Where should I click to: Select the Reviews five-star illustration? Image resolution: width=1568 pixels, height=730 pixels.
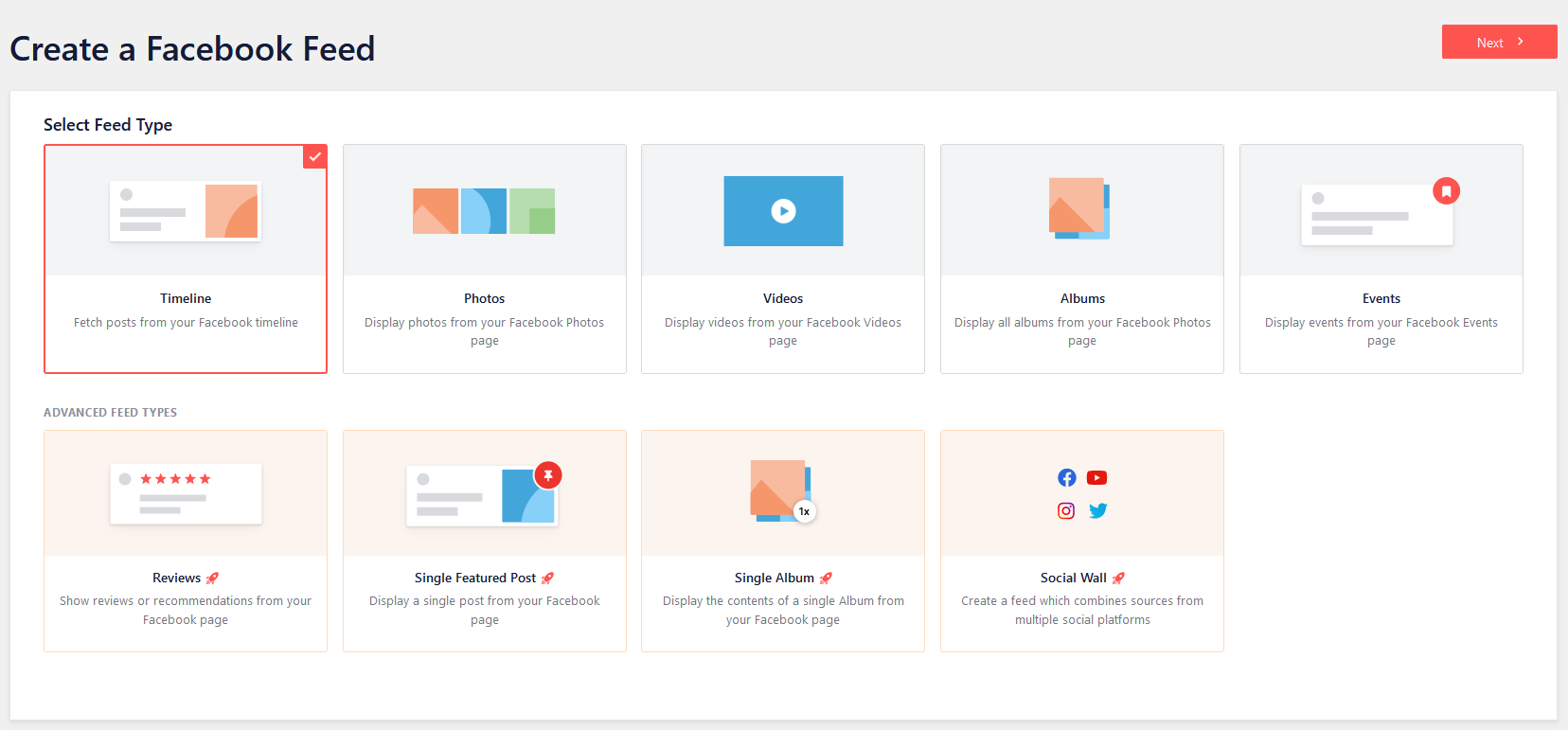[x=186, y=493]
